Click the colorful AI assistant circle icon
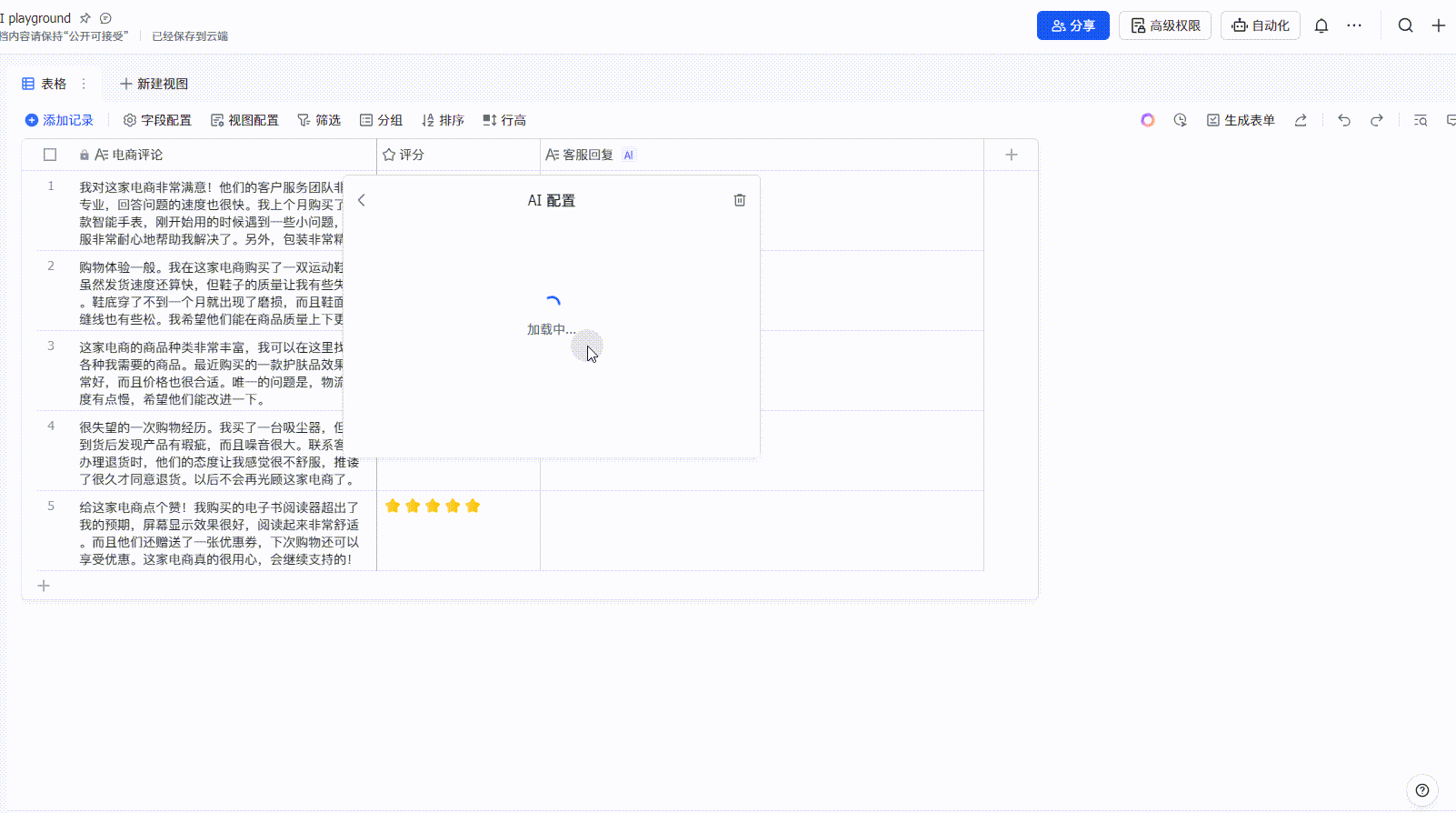Image resolution: width=1456 pixels, height=813 pixels. click(x=1148, y=120)
